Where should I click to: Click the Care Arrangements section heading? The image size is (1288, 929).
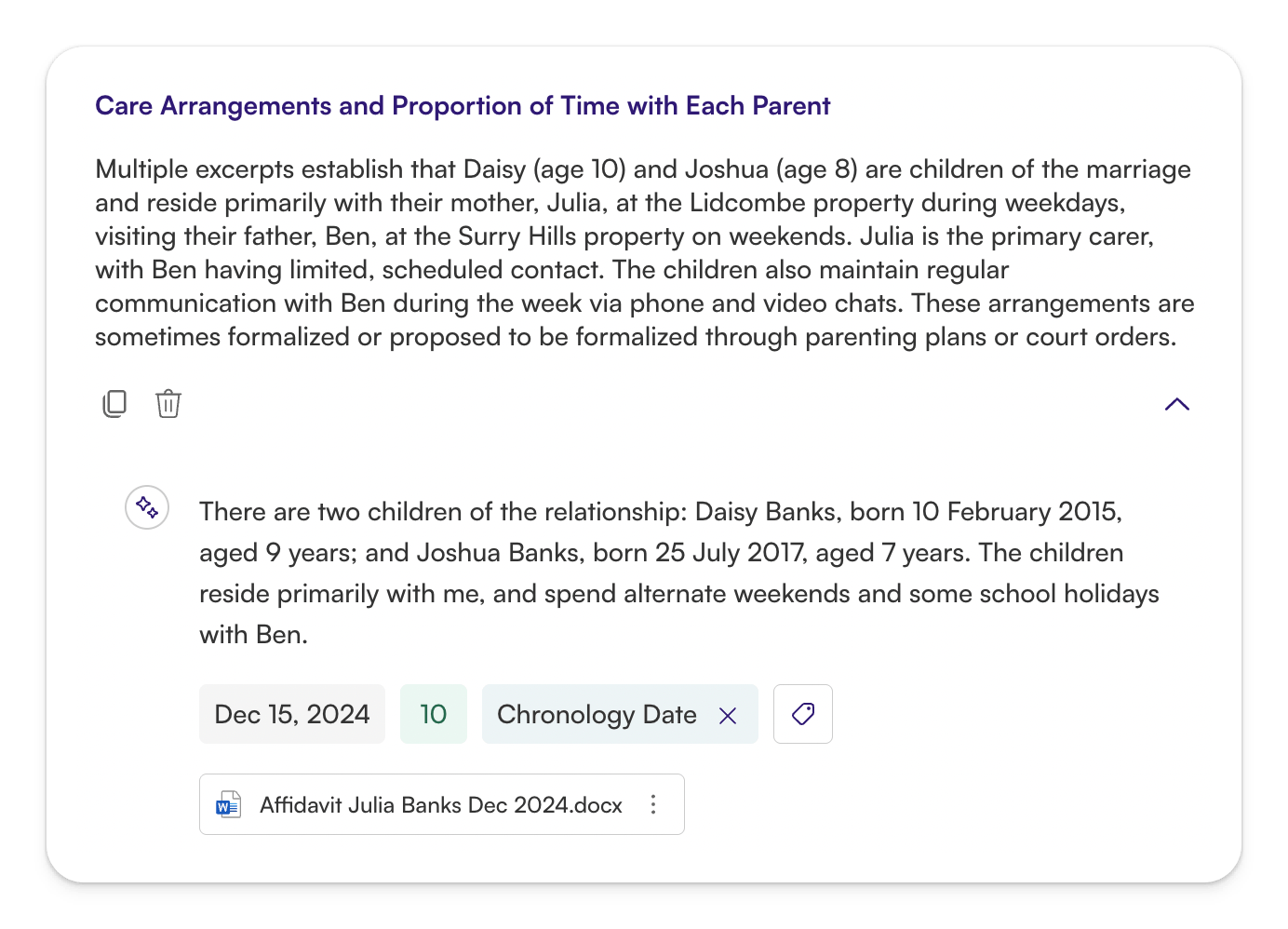click(x=463, y=106)
